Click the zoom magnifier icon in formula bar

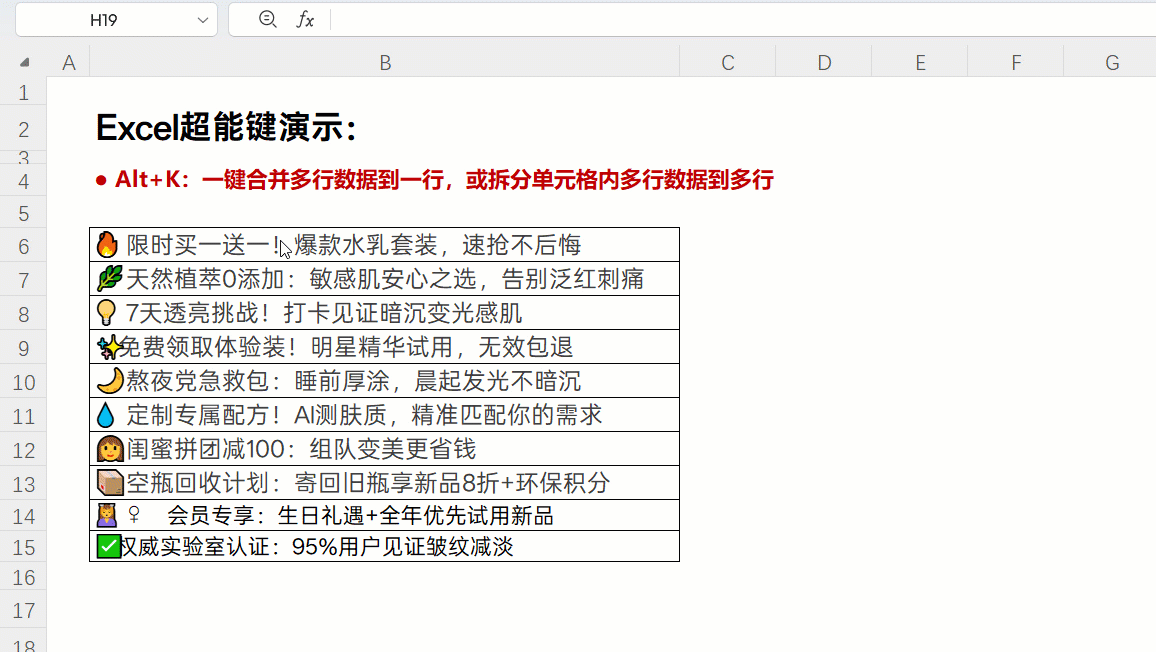pyautogui.click(x=268, y=19)
